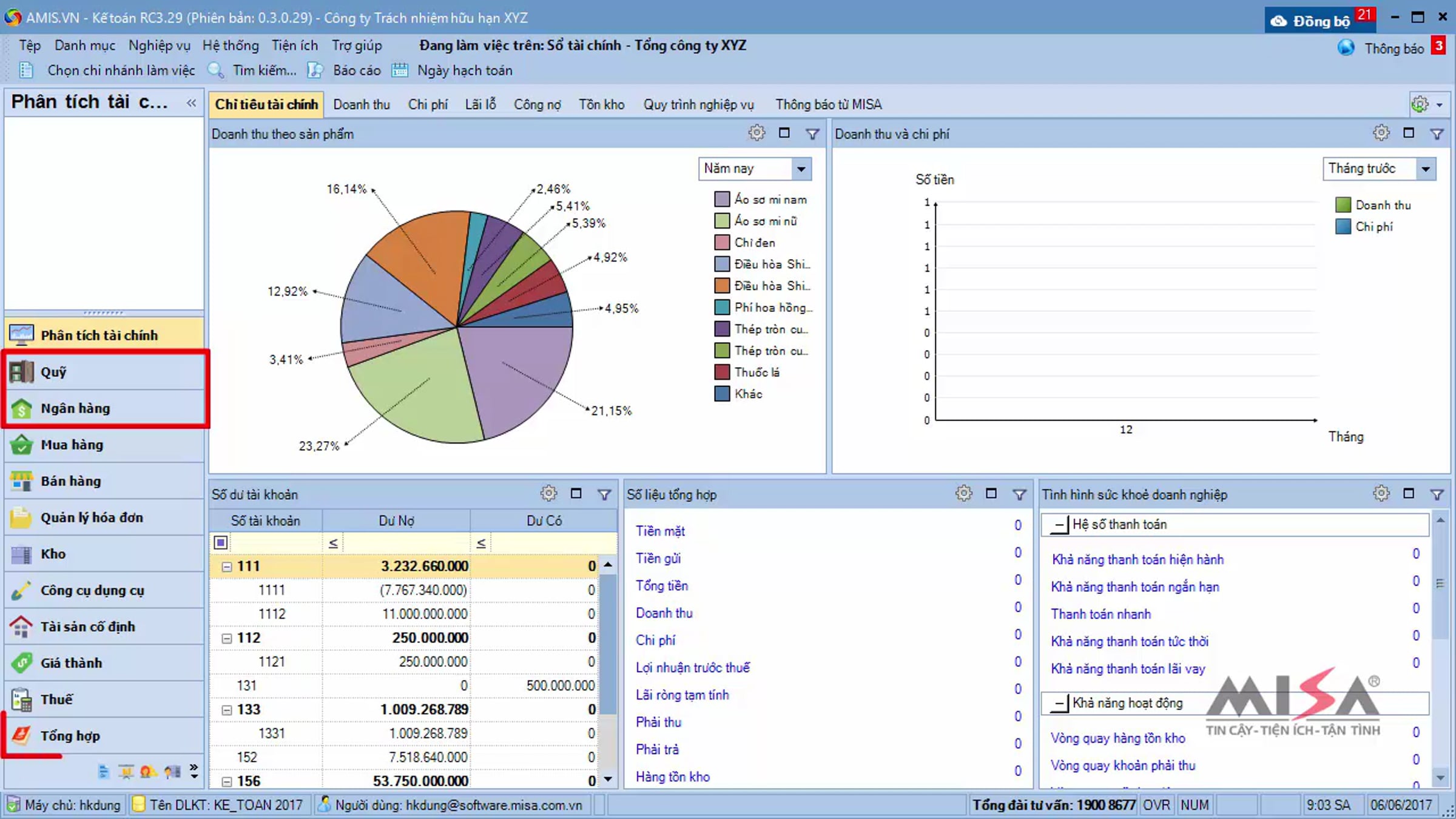Click the Thuốc lá legend color swatch
Viewport: 1456px width, 819px height.
point(722,372)
